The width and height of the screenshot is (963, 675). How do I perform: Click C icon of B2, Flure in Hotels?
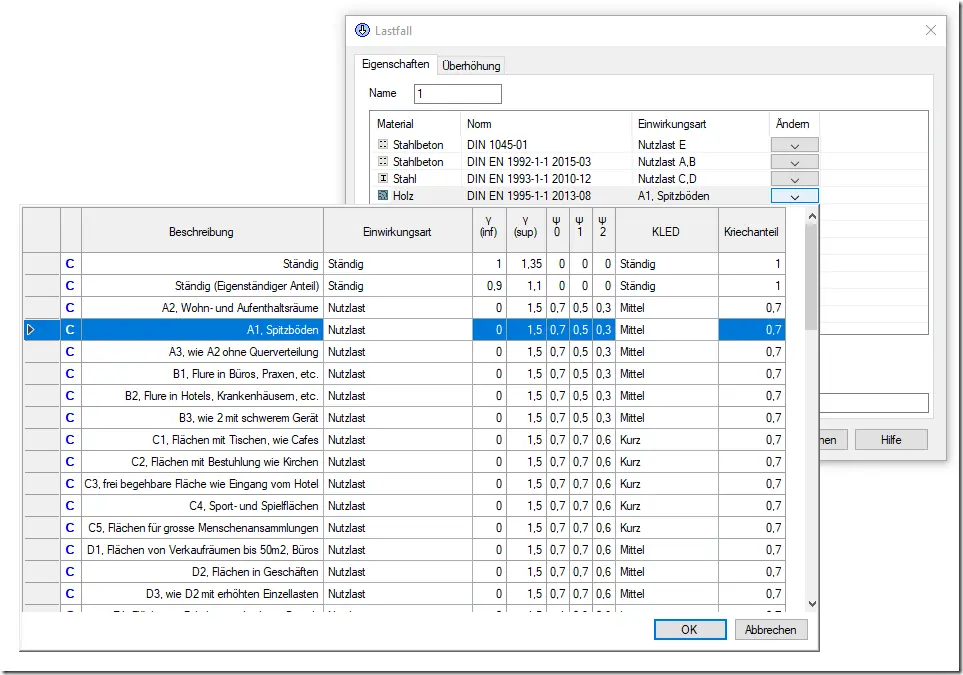click(70, 396)
